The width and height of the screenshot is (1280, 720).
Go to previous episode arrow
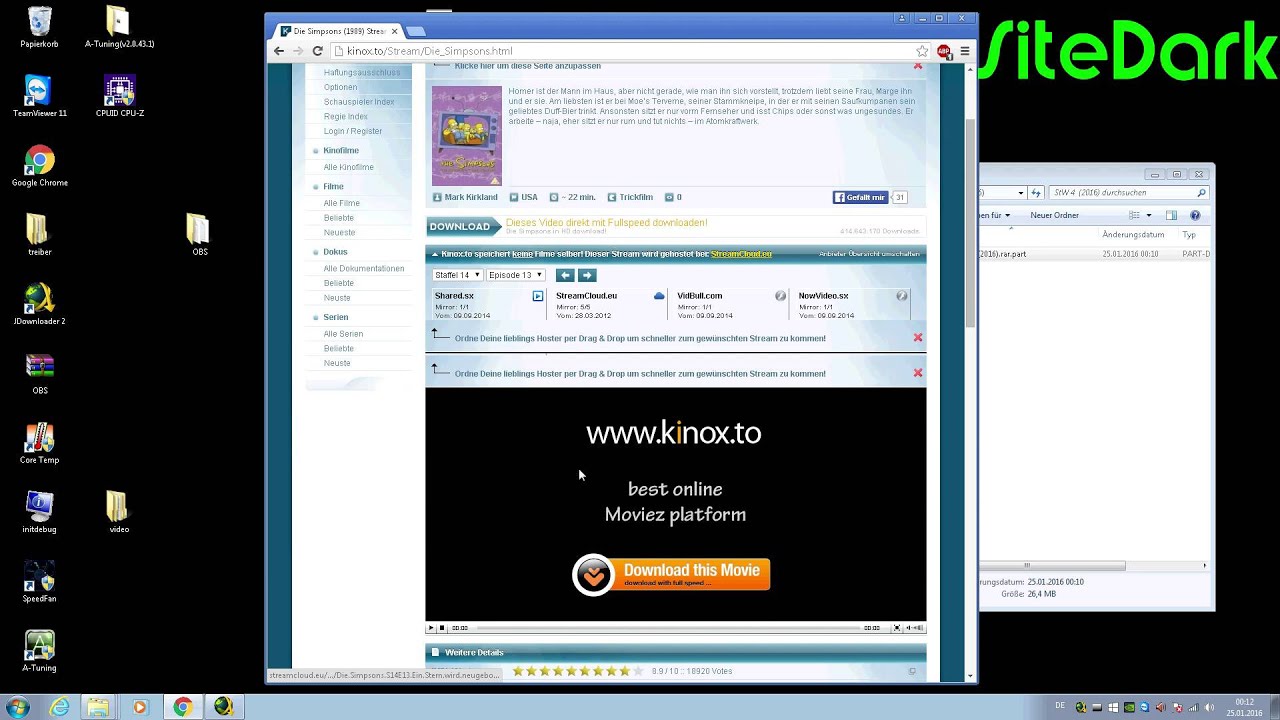[x=565, y=275]
